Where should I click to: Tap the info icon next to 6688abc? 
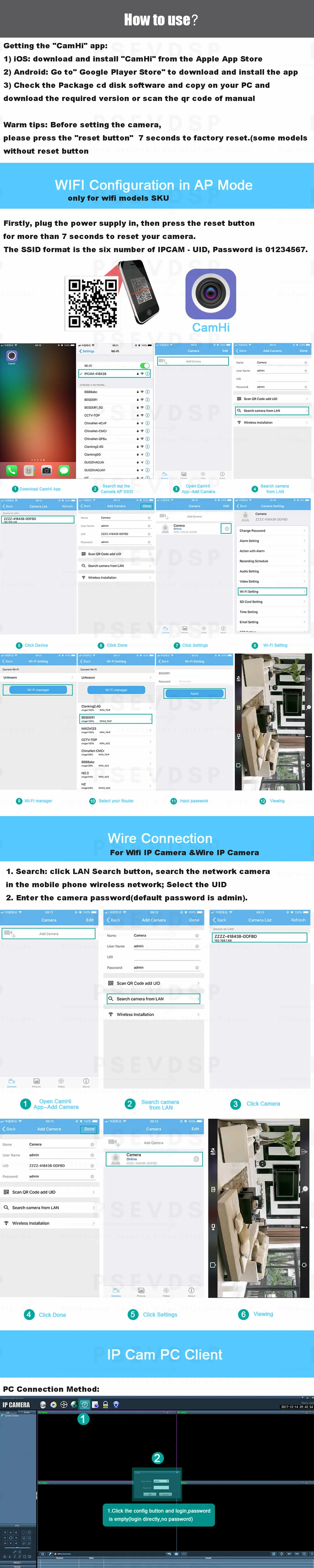tap(147, 391)
